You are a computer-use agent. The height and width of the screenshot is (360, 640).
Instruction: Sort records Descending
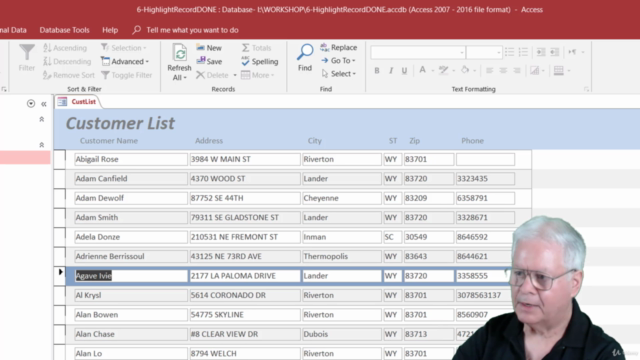(67, 61)
